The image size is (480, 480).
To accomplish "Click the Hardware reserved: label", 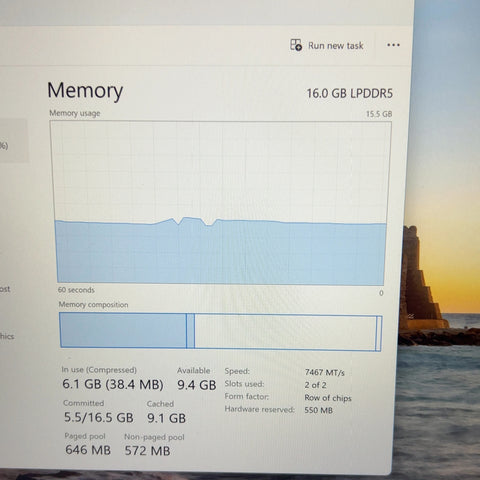I will coord(260,409).
